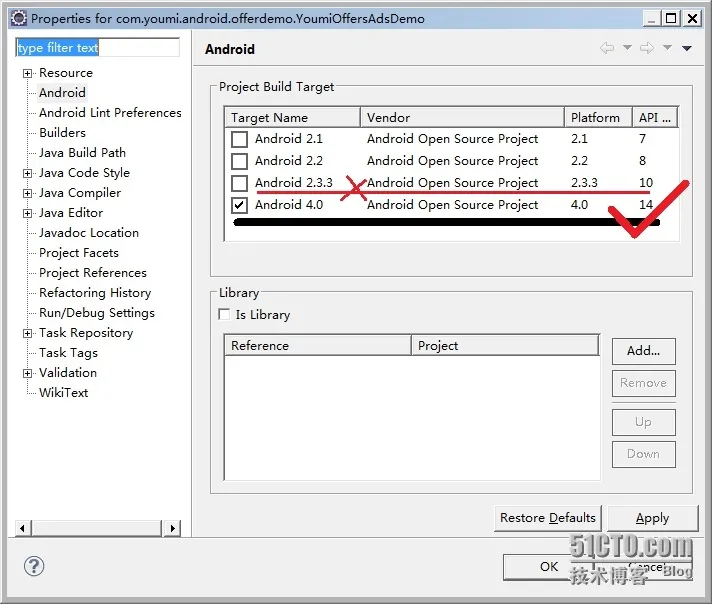
Task: Confirm with the OK button
Action: [x=549, y=567]
